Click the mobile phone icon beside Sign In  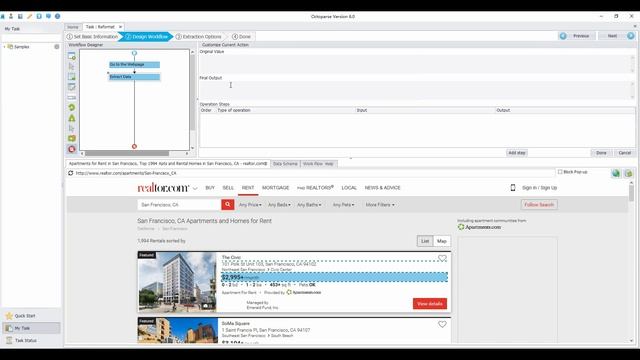click(513, 188)
